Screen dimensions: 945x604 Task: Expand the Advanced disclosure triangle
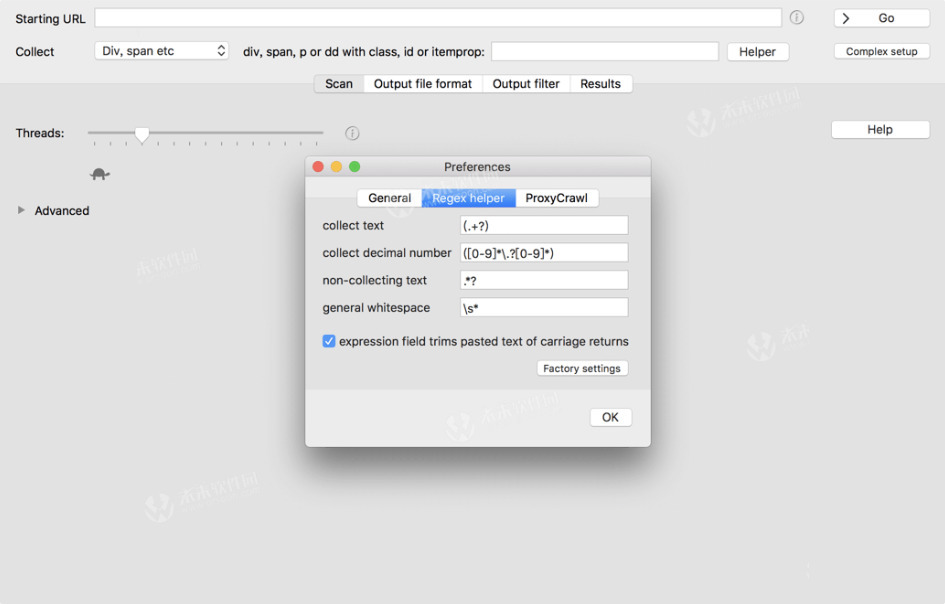pyautogui.click(x=21, y=210)
